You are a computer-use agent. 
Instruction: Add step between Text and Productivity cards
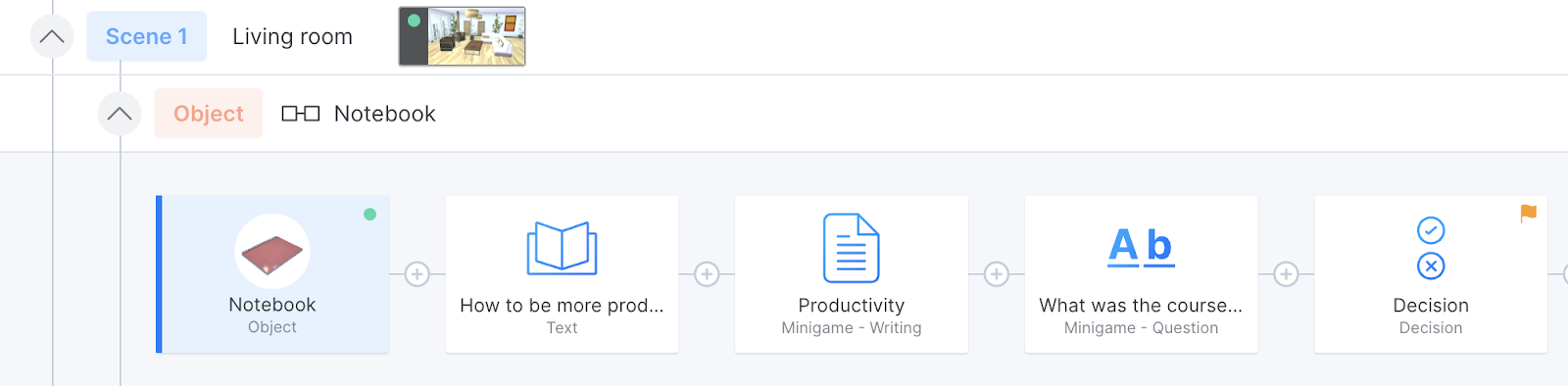707,274
